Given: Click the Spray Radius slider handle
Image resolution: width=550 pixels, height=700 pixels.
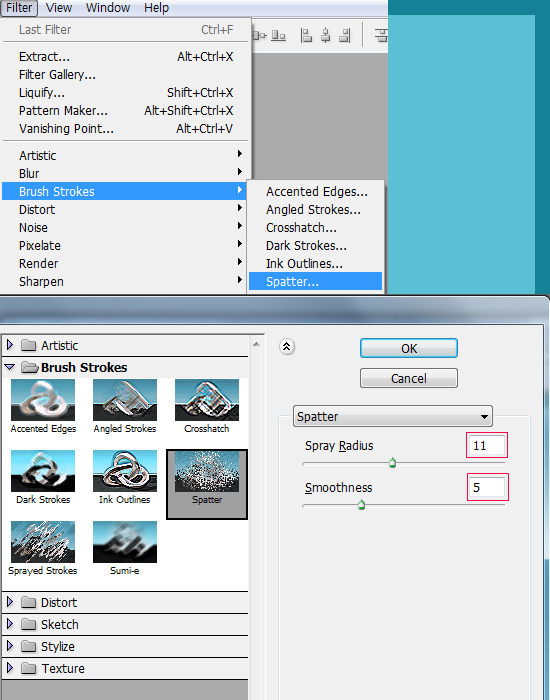Looking at the screenshot, I should tap(392, 463).
